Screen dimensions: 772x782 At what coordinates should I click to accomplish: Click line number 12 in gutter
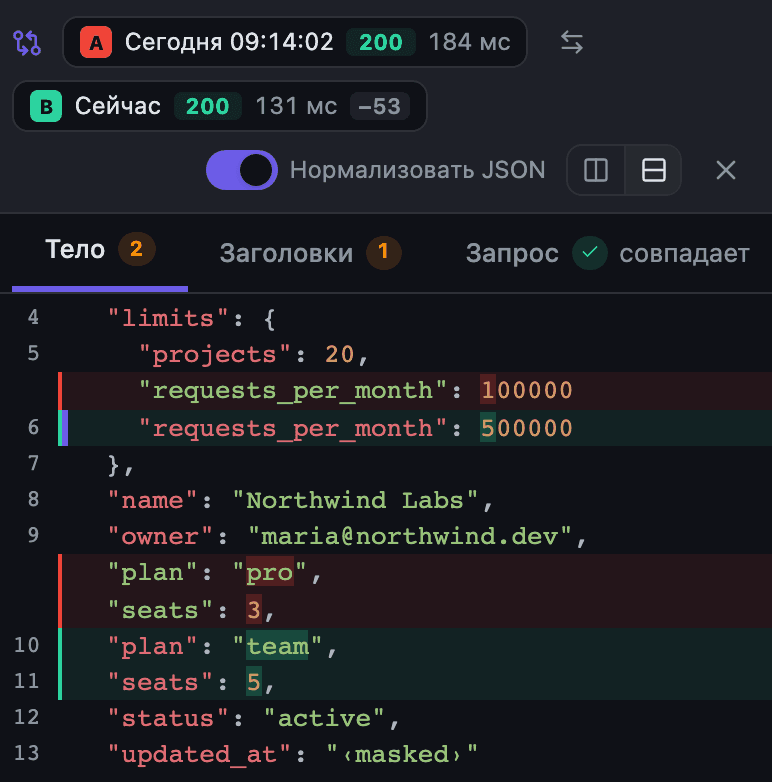[26, 717]
